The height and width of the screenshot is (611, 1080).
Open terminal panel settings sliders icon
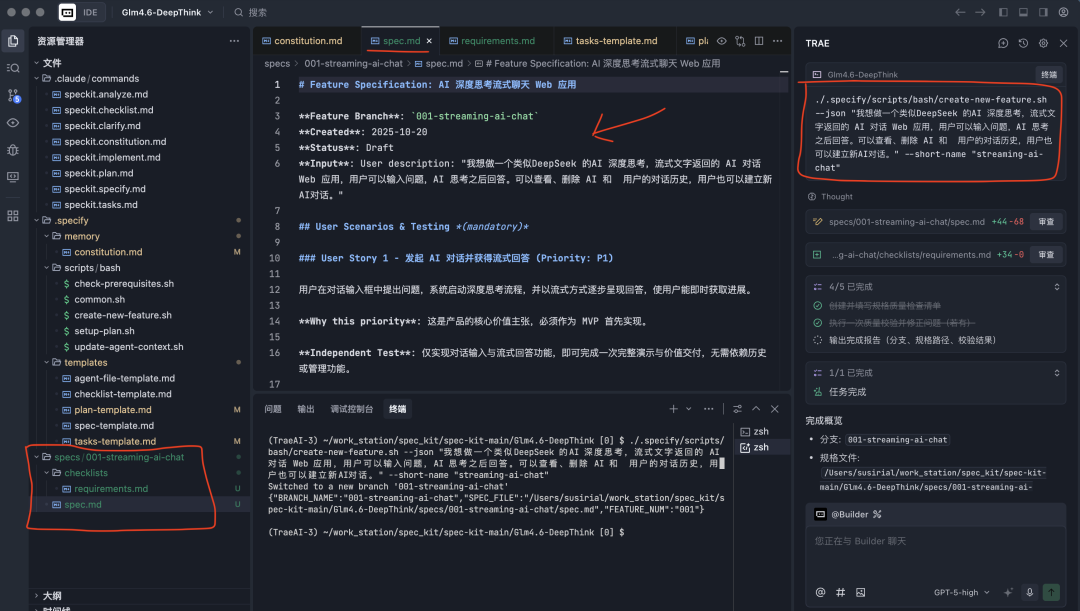738,409
